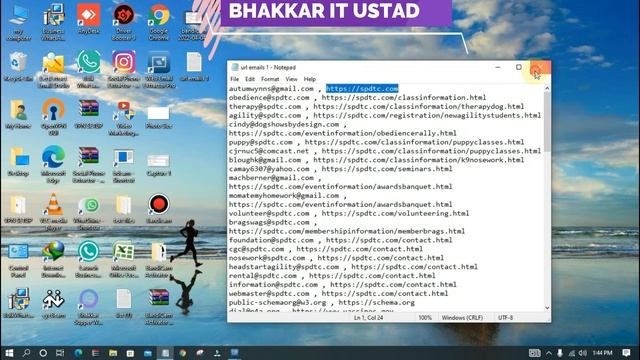Open the Edit menu in Notepad

pos(250,79)
